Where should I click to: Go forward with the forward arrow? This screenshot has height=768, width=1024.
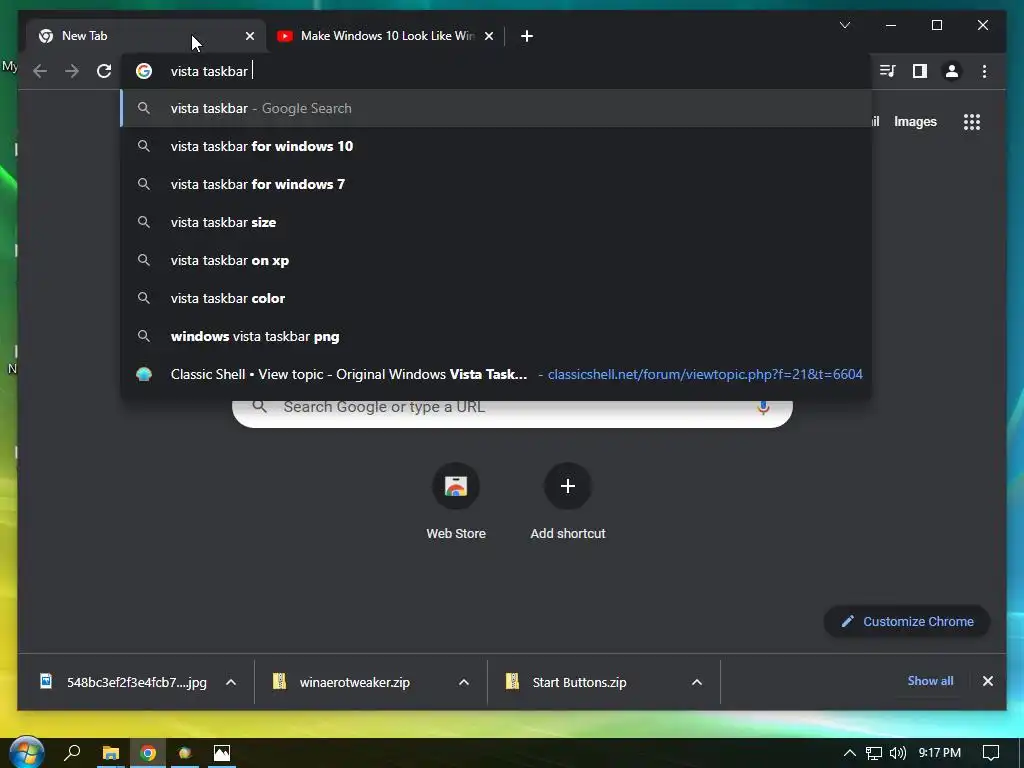72,71
